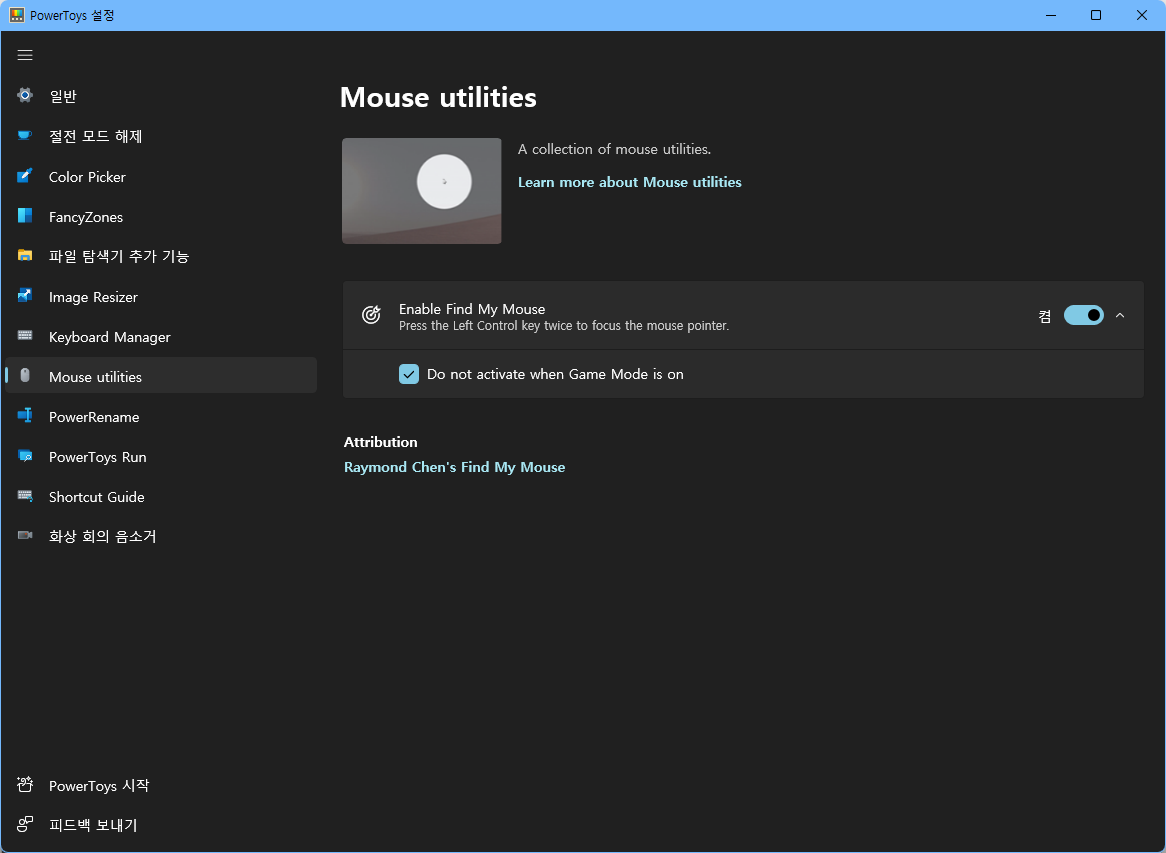Viewport: 1166px width, 853px height.
Task: Maximize the PowerToys 설정 window
Action: [x=1096, y=15]
